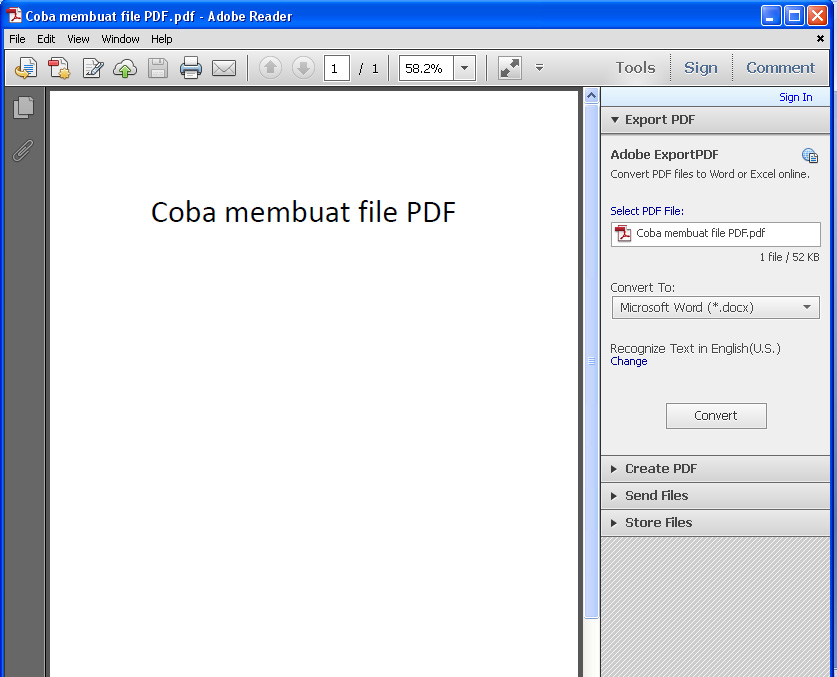Close document with menu bar X
837x677 pixels.
click(820, 38)
